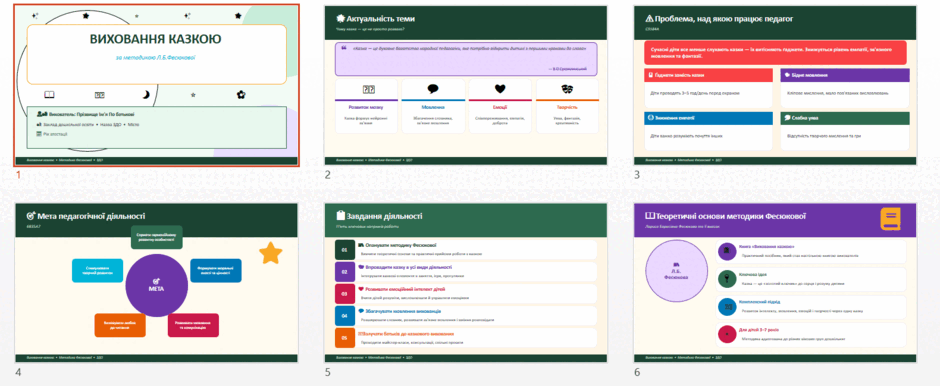Click the purple МЕТА circle on slide 4
The width and height of the screenshot is (940, 386).
[x=157, y=285]
